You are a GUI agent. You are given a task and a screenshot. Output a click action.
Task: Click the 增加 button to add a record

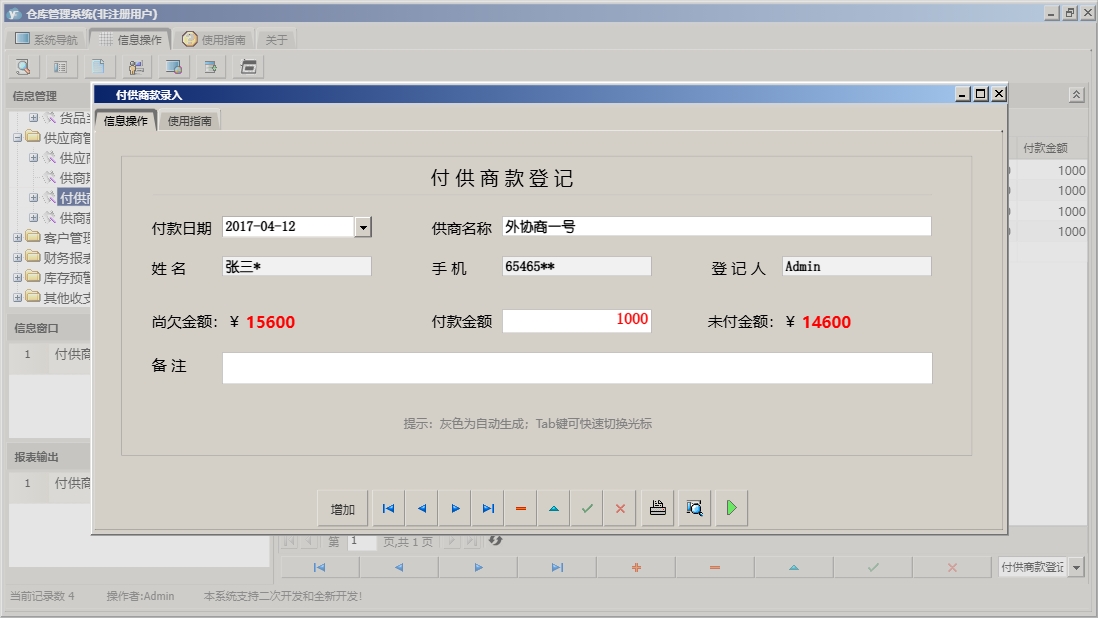coord(342,508)
